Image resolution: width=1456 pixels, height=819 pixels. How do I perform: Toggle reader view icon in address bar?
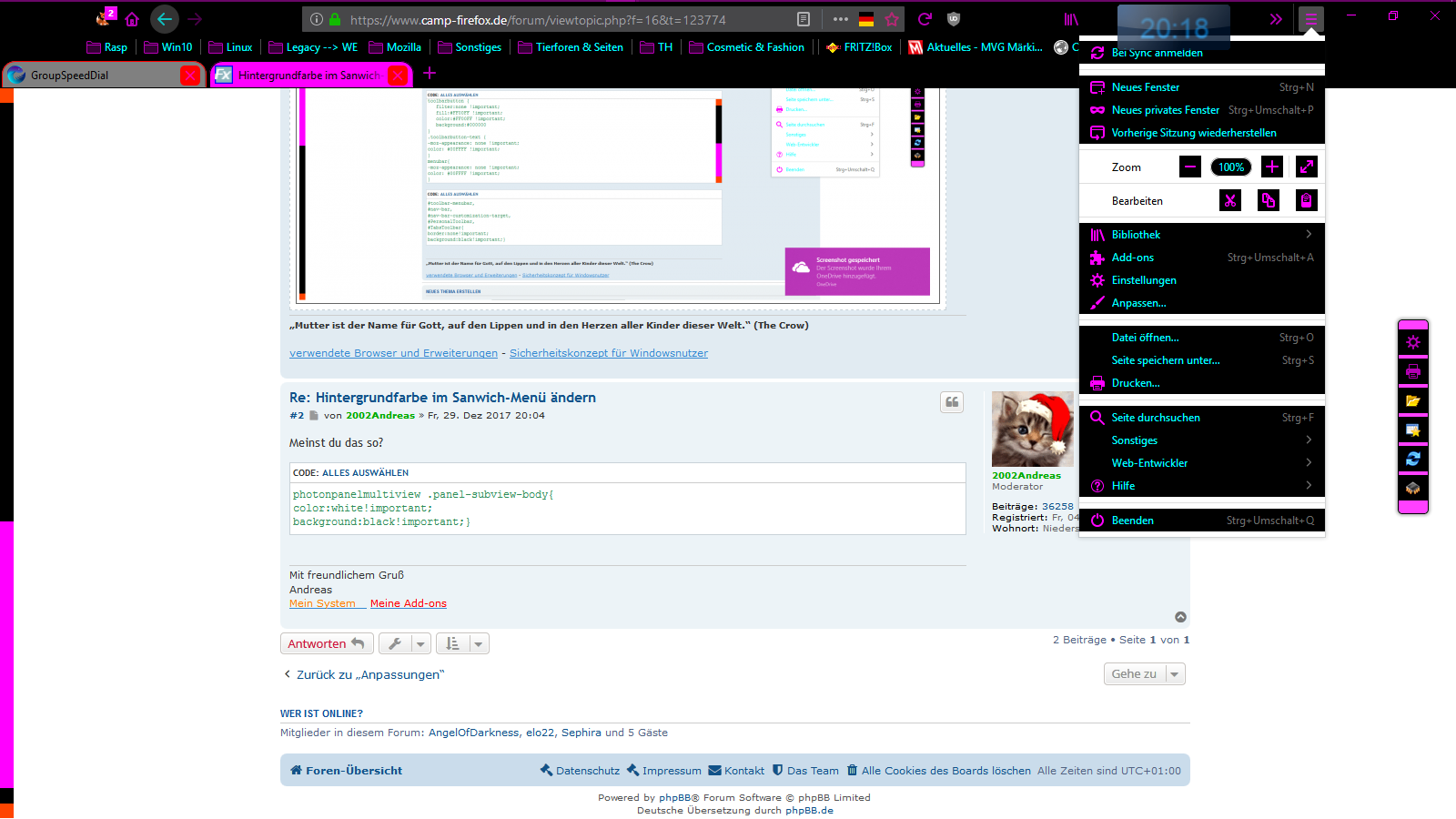pos(804,19)
